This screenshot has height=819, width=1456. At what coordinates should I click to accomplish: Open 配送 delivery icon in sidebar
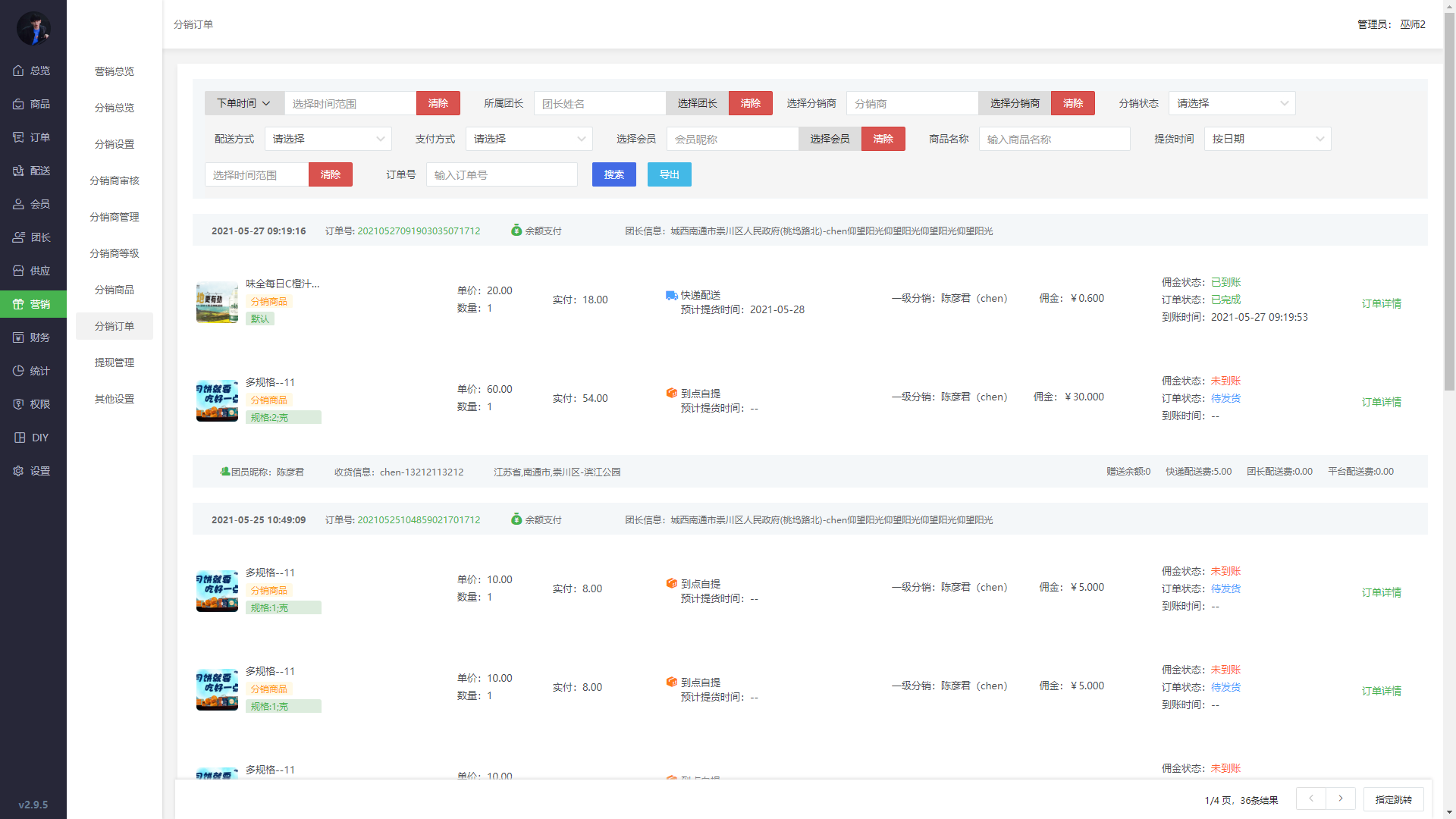tap(18, 171)
